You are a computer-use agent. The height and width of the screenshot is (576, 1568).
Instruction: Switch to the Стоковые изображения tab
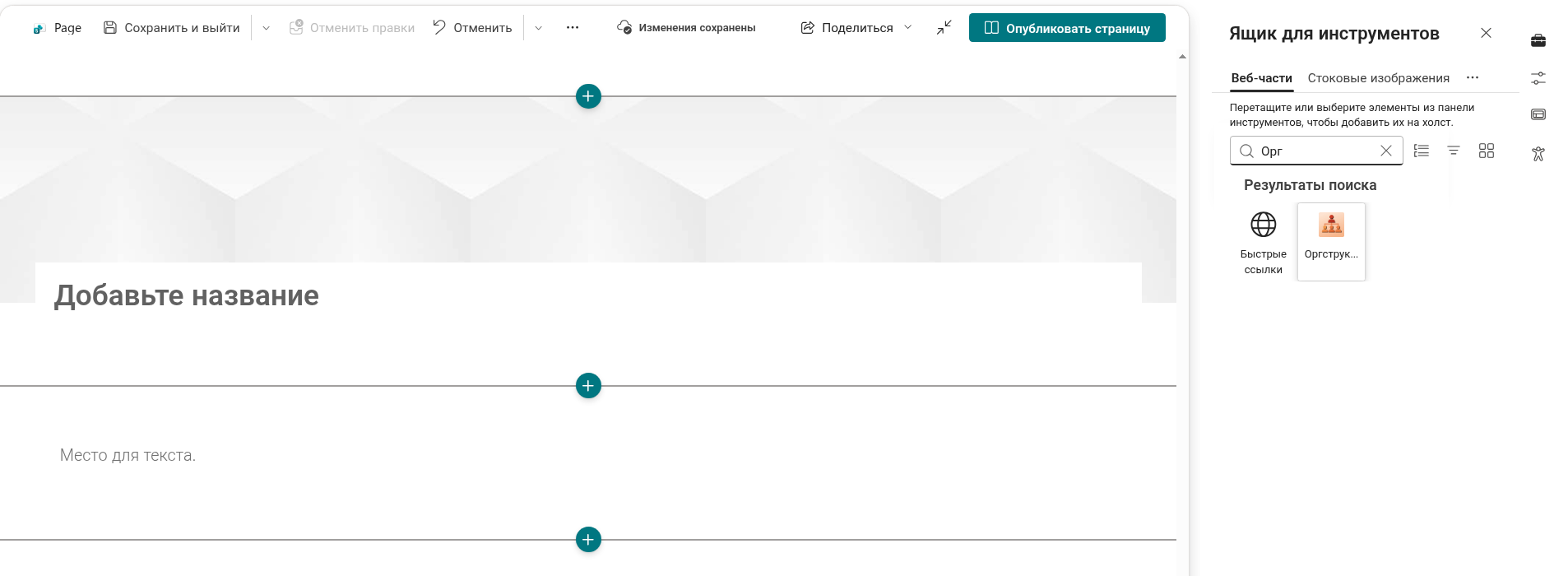(x=1378, y=78)
